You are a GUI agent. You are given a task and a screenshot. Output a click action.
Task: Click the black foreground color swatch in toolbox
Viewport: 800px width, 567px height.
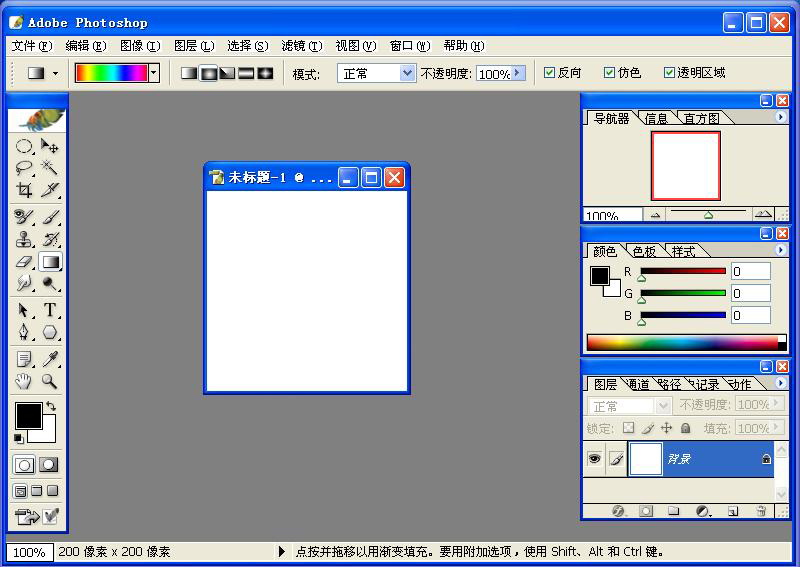pyautogui.click(x=29, y=415)
